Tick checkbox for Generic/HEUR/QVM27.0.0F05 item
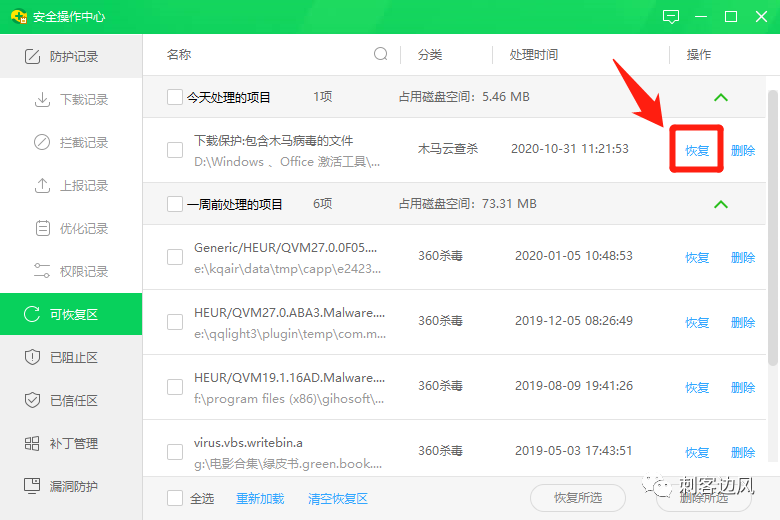Viewport: 780px width, 520px height. click(175, 257)
